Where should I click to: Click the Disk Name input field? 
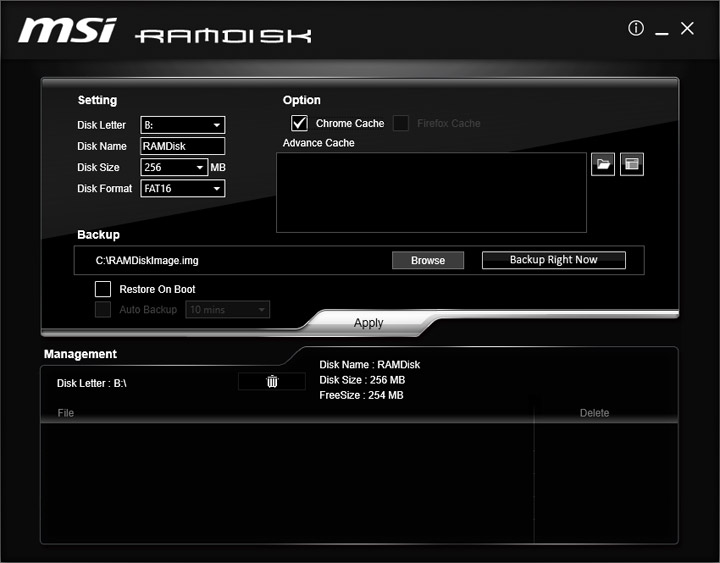coord(183,146)
